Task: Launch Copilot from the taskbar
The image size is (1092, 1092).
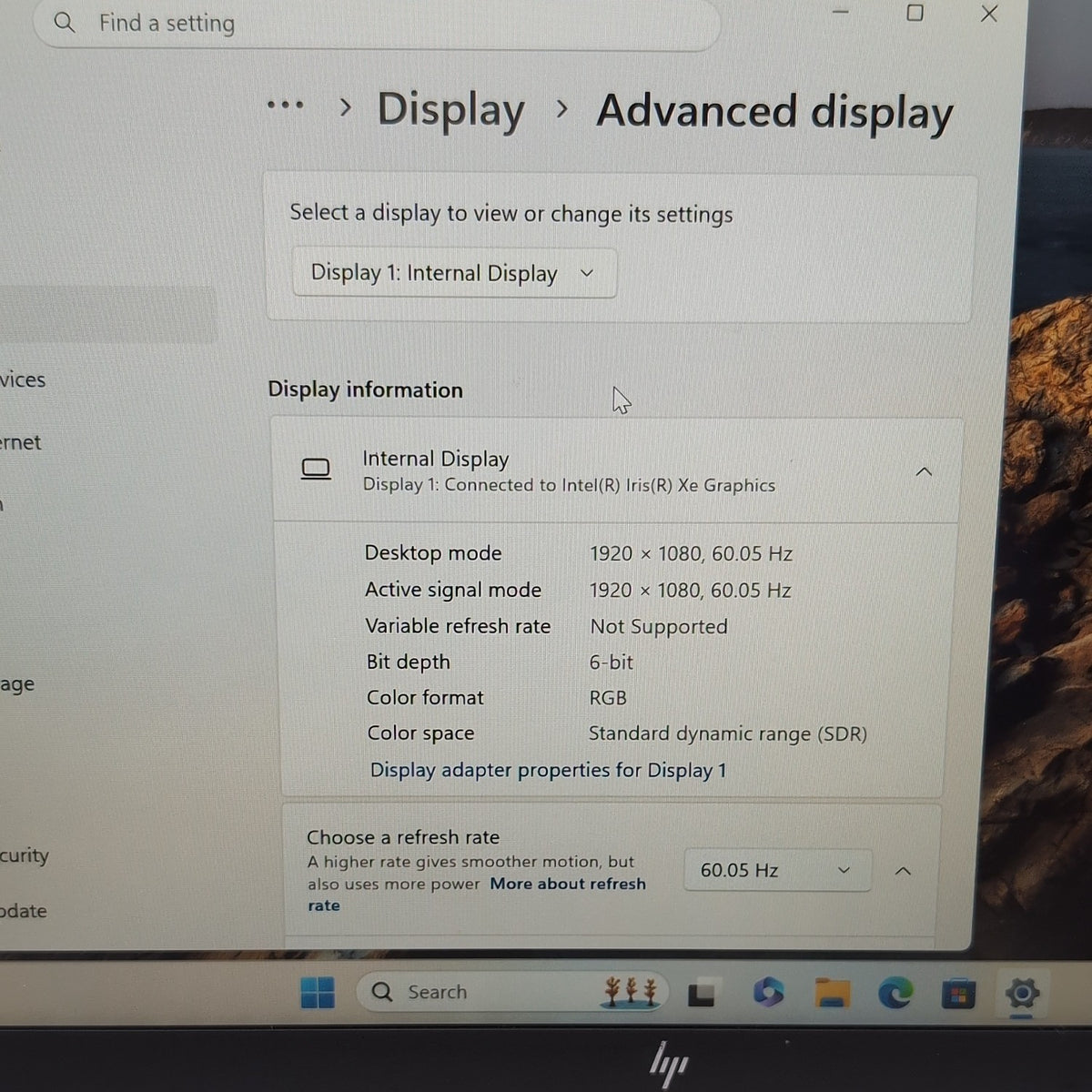Action: pos(768,992)
